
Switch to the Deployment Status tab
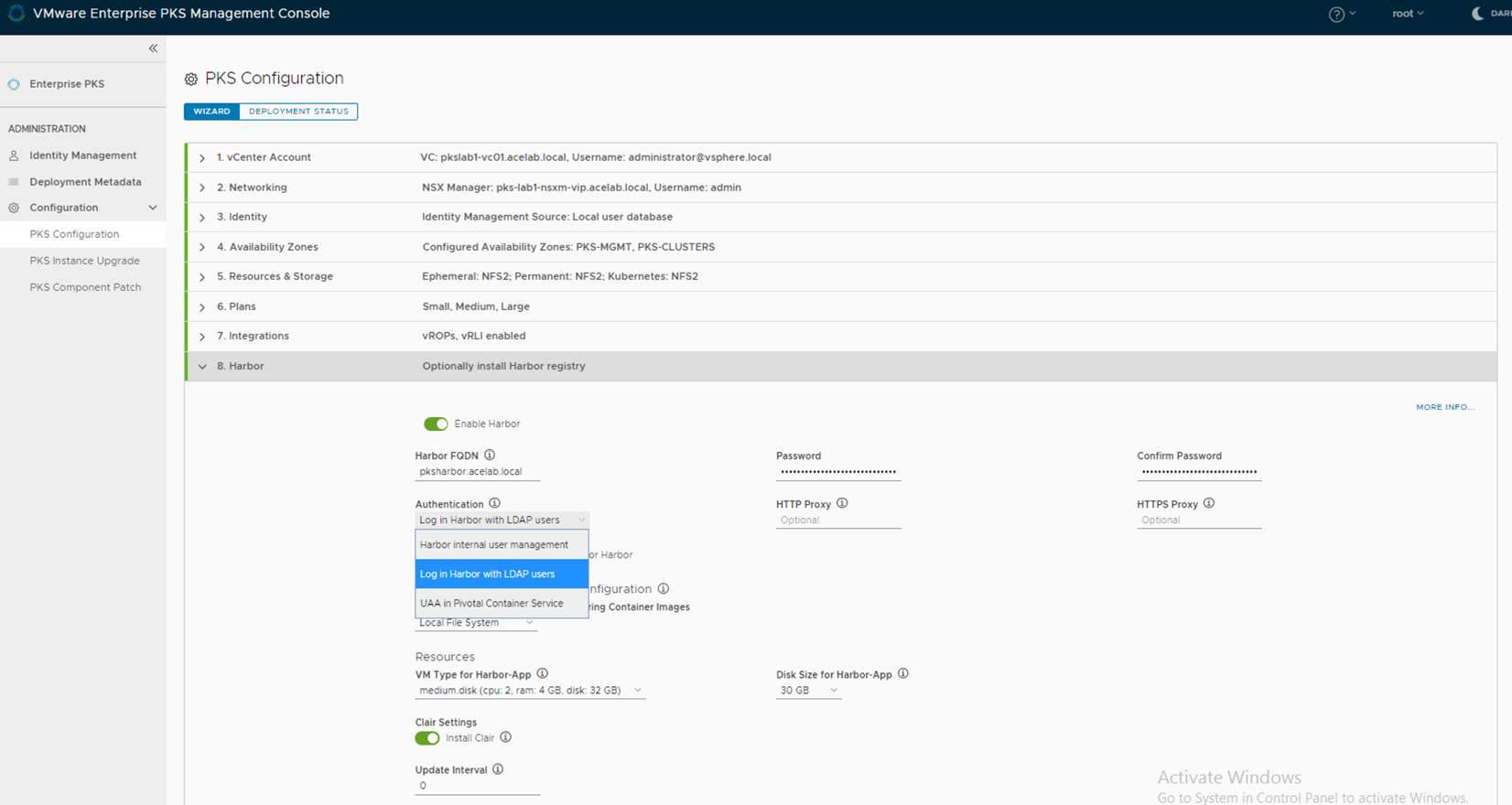[x=298, y=112]
